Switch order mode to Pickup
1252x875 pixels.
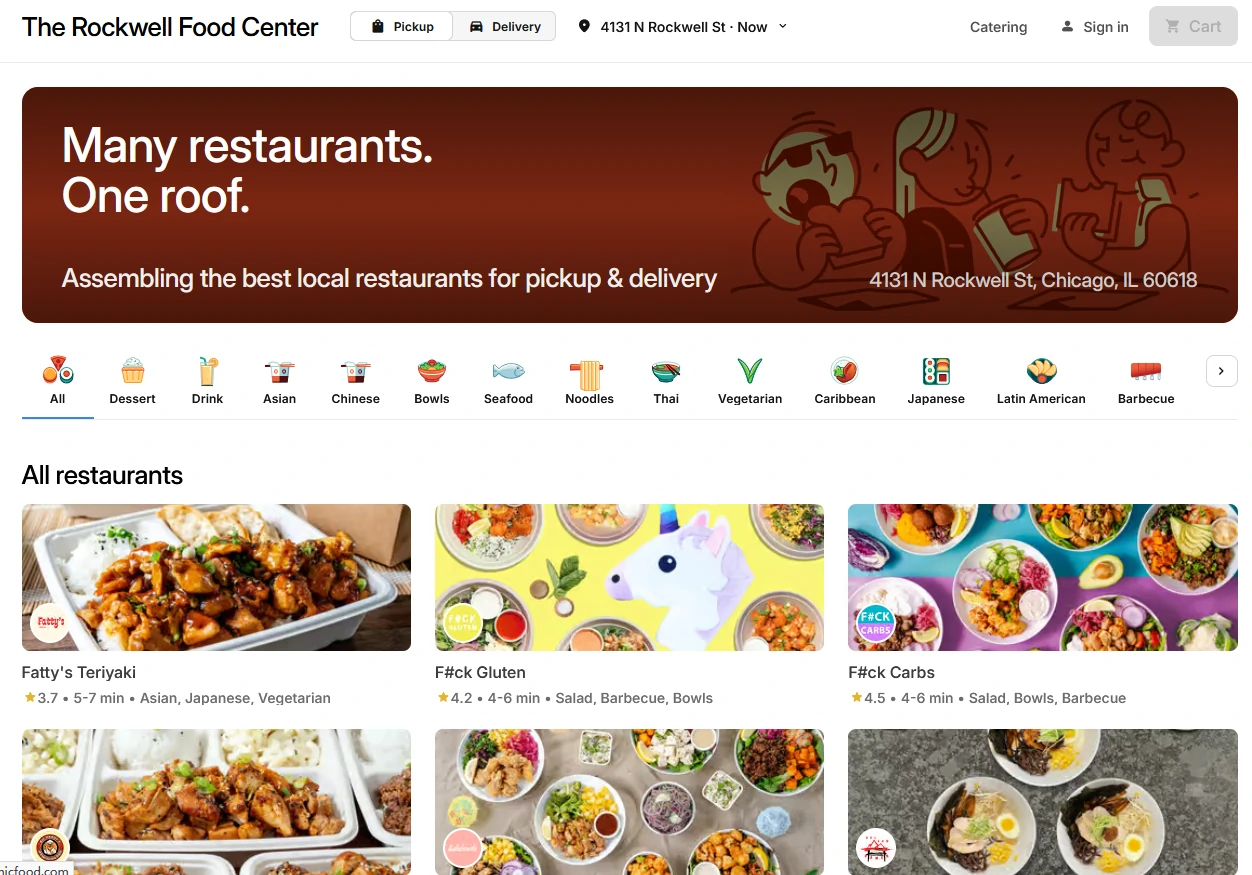point(402,27)
